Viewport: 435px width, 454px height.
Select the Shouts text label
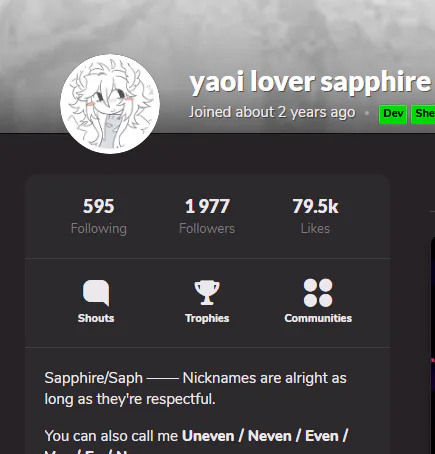[96, 318]
